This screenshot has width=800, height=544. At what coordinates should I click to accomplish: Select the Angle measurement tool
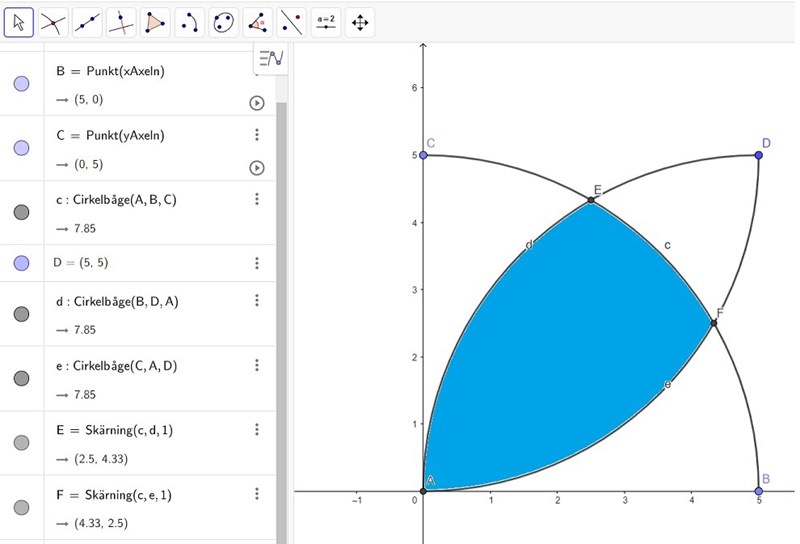click(257, 21)
